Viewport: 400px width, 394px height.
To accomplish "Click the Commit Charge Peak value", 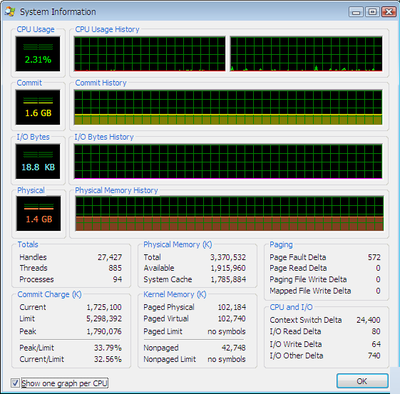I will pos(104,332).
